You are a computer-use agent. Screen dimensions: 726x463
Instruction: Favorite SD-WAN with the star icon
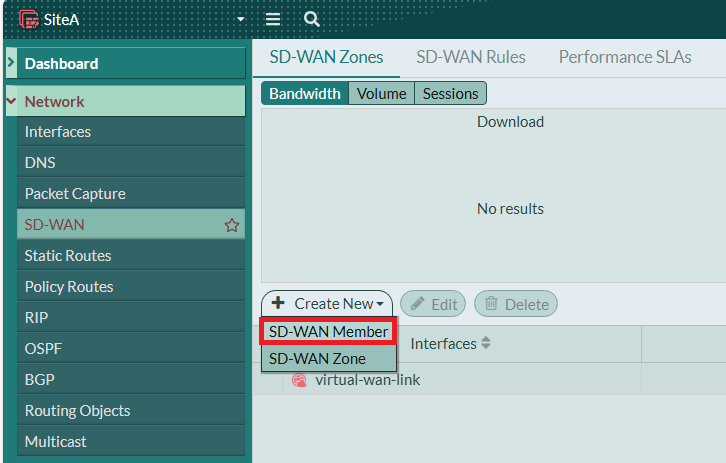coord(232,225)
